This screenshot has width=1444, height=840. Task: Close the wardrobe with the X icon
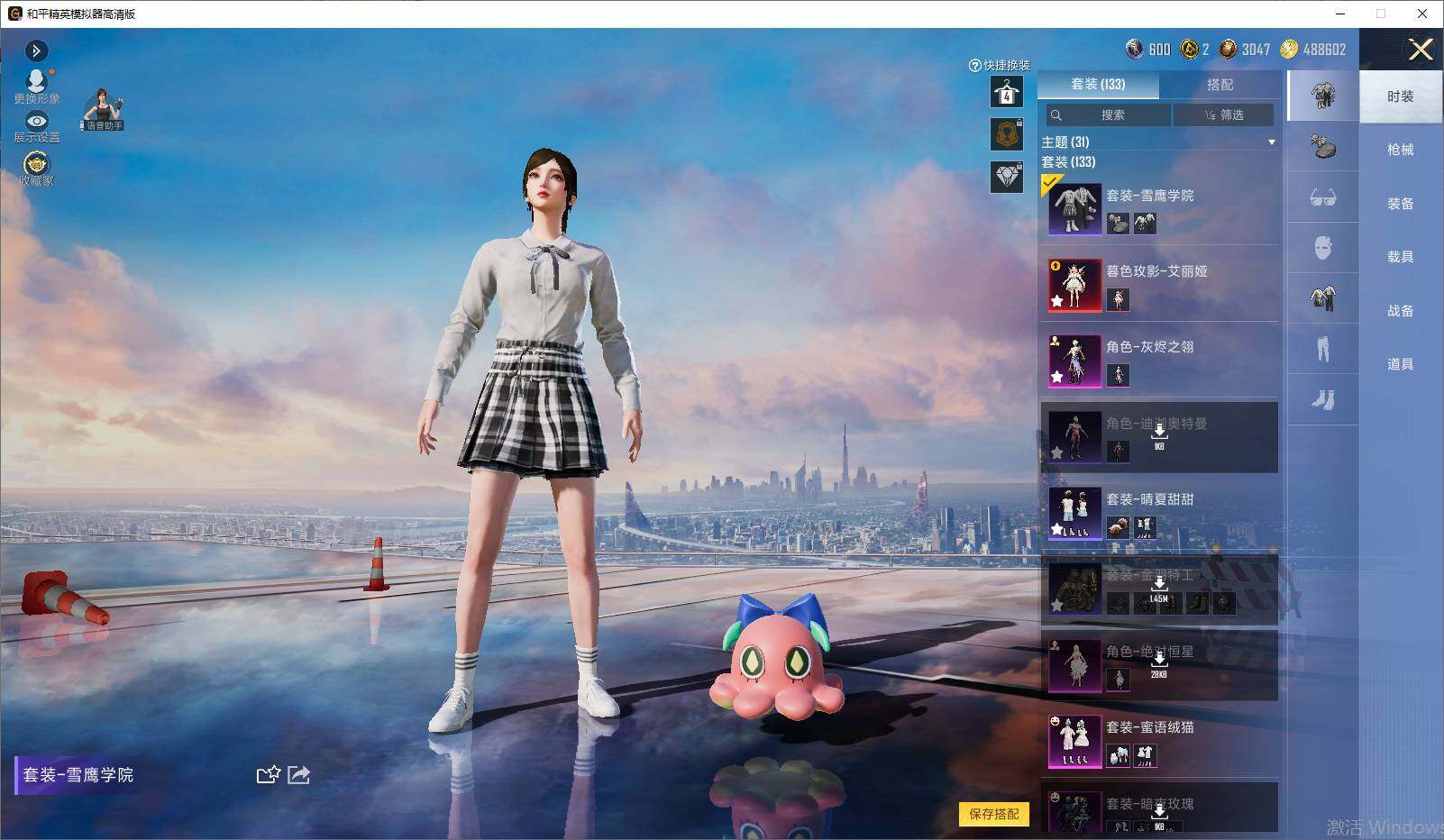[1421, 50]
